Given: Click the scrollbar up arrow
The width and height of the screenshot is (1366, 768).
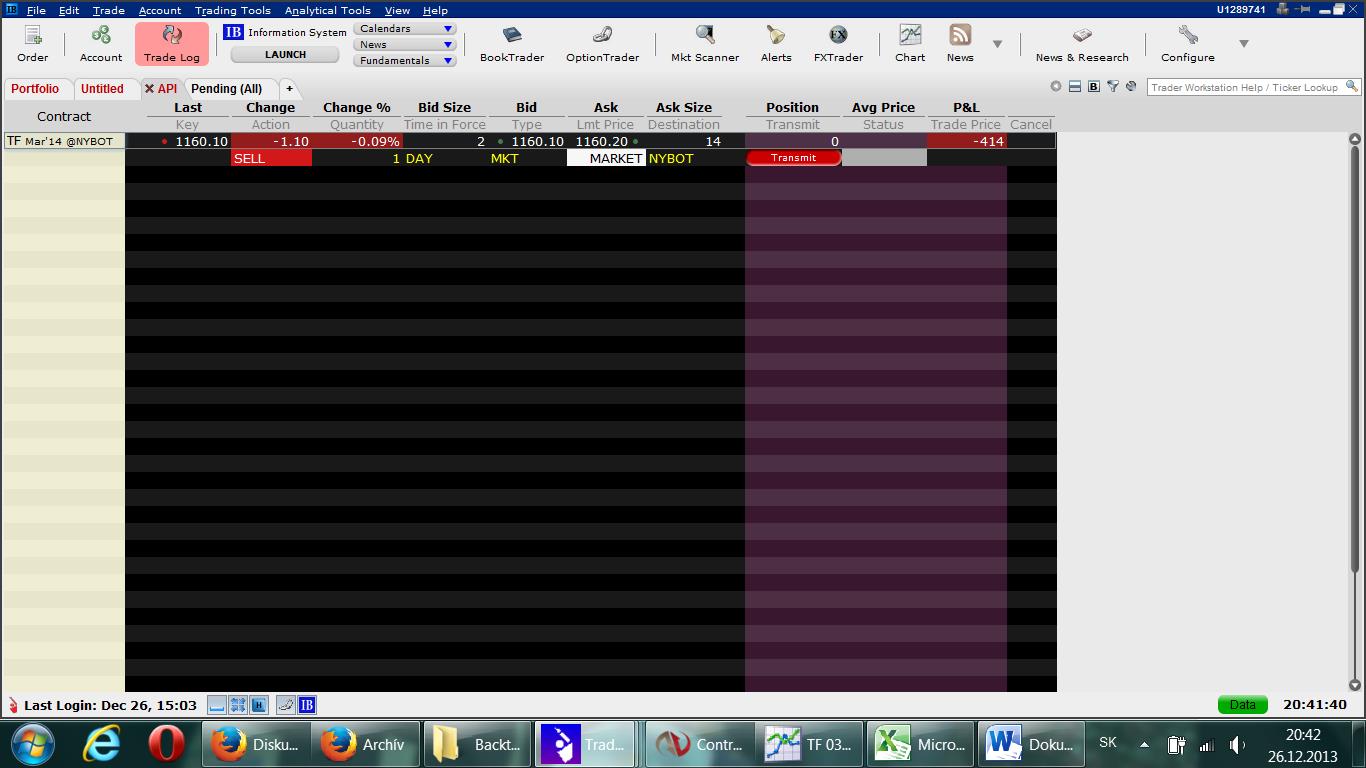Looking at the screenshot, I should tap(1355, 139).
